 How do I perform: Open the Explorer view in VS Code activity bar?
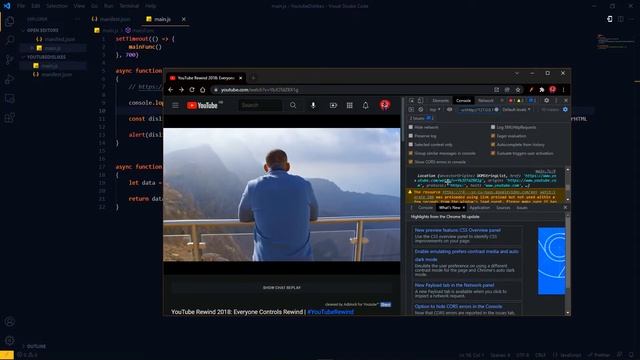tap(10, 21)
